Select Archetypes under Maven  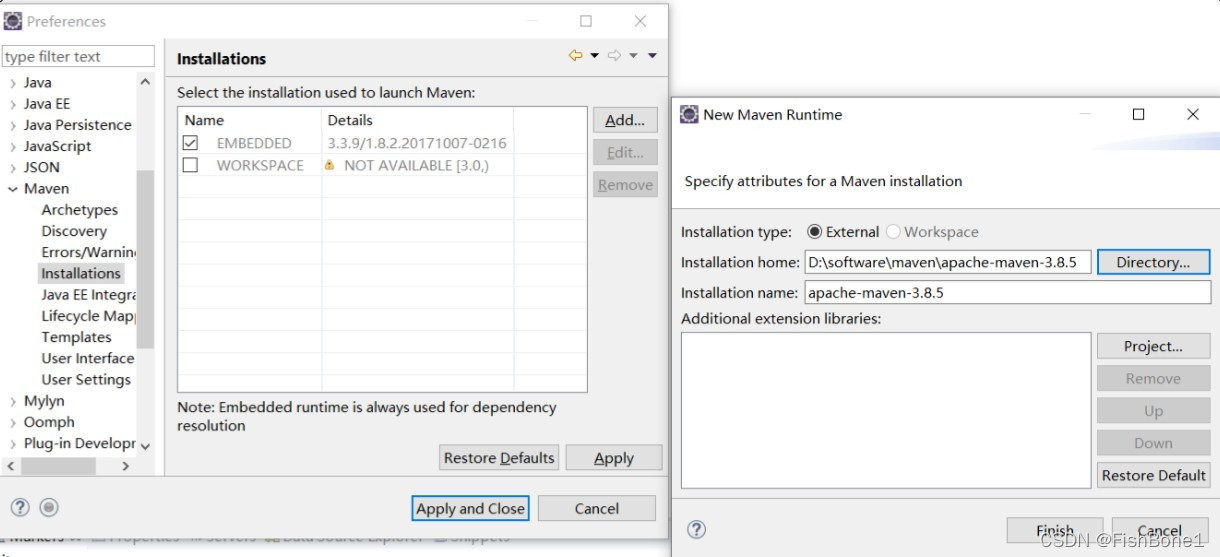pyautogui.click(x=80, y=210)
